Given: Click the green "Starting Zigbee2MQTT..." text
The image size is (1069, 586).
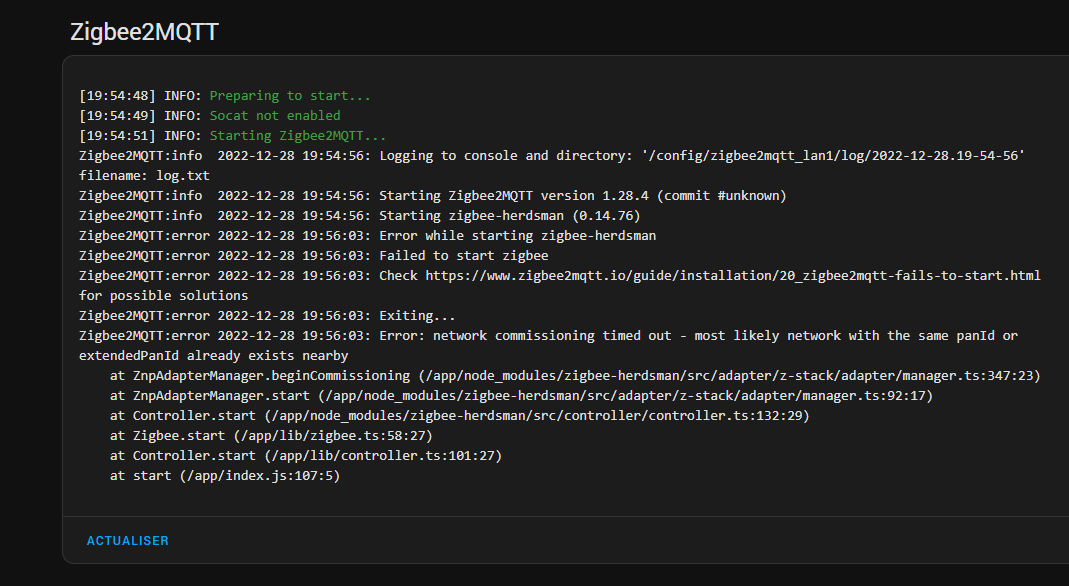Looking at the screenshot, I should tap(297, 136).
